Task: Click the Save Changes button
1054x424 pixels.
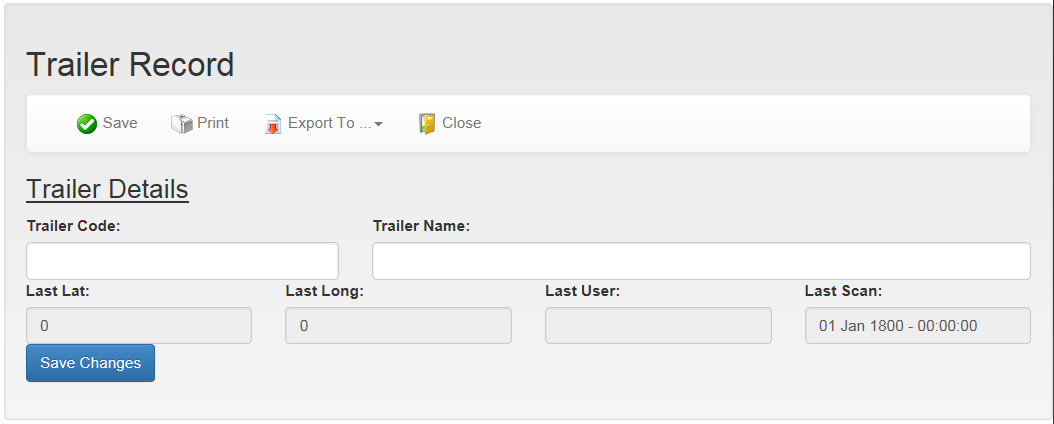Action: click(91, 363)
